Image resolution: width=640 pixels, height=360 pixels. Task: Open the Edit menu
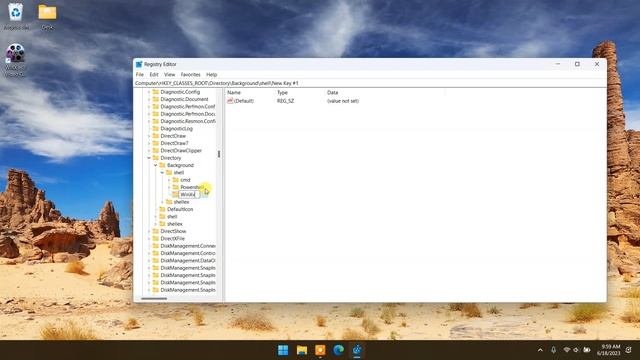pyautogui.click(x=154, y=75)
